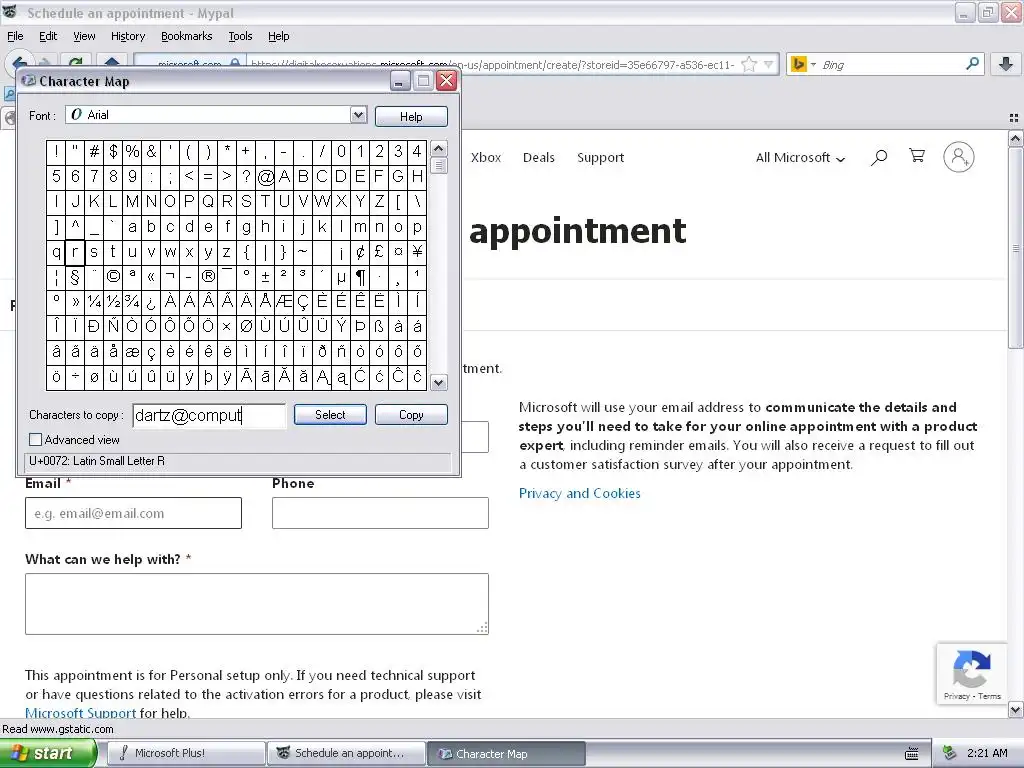Click the Bing search magnifier icon
The height and width of the screenshot is (768, 1024).
point(972,64)
